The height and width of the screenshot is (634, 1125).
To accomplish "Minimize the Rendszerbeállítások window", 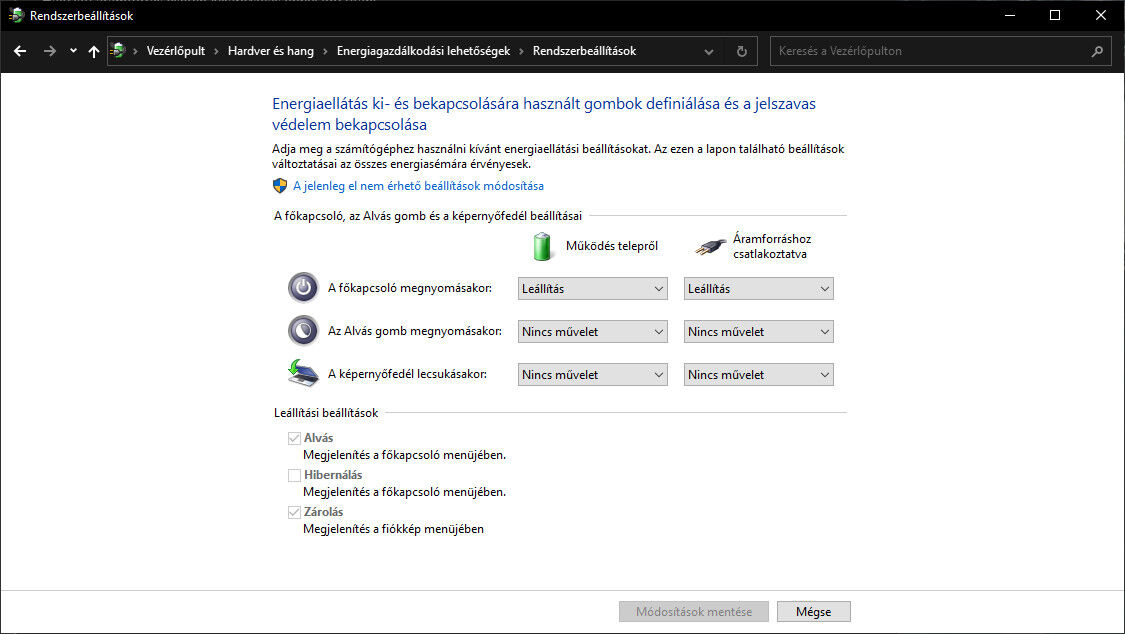I will click(x=1010, y=15).
